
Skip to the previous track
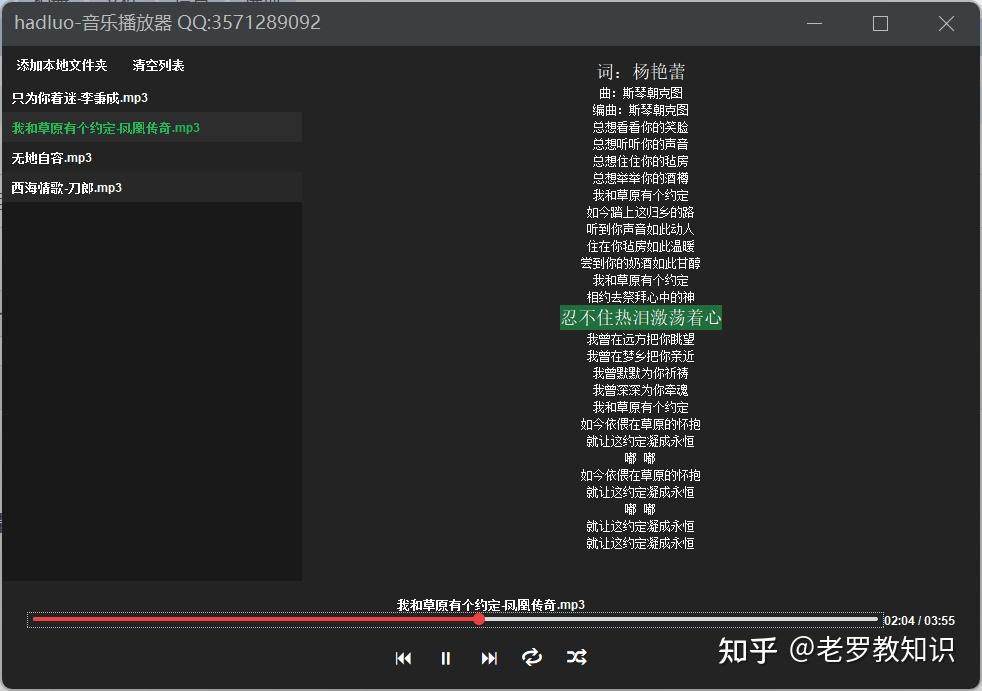coord(403,658)
